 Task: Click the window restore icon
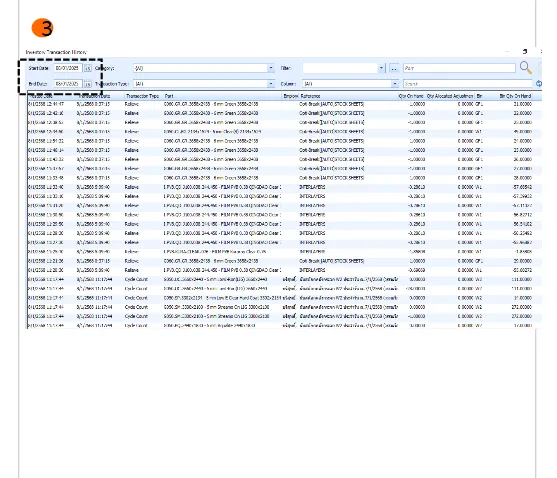[525, 52]
